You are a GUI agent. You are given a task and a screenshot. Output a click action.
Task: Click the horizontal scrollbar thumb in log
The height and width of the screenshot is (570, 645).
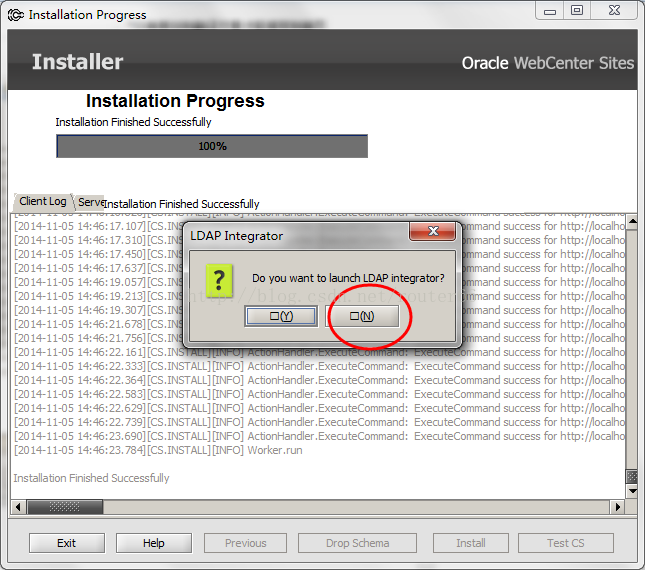(x=65, y=507)
